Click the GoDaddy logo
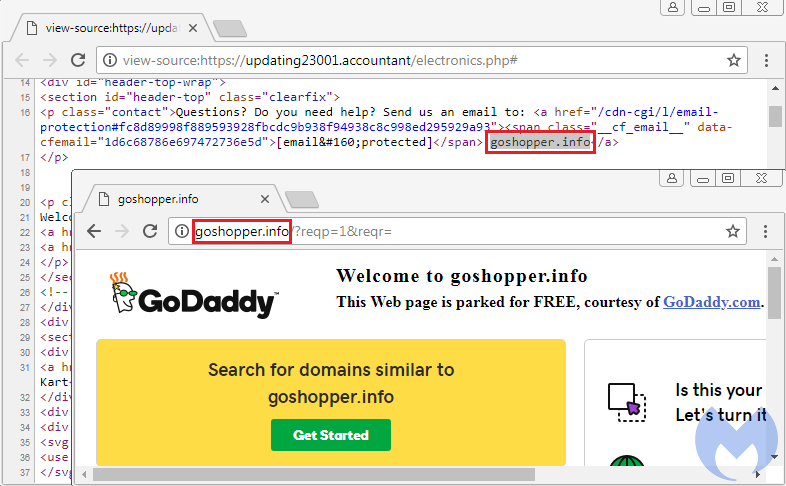This screenshot has height=486, width=786. (x=194, y=297)
